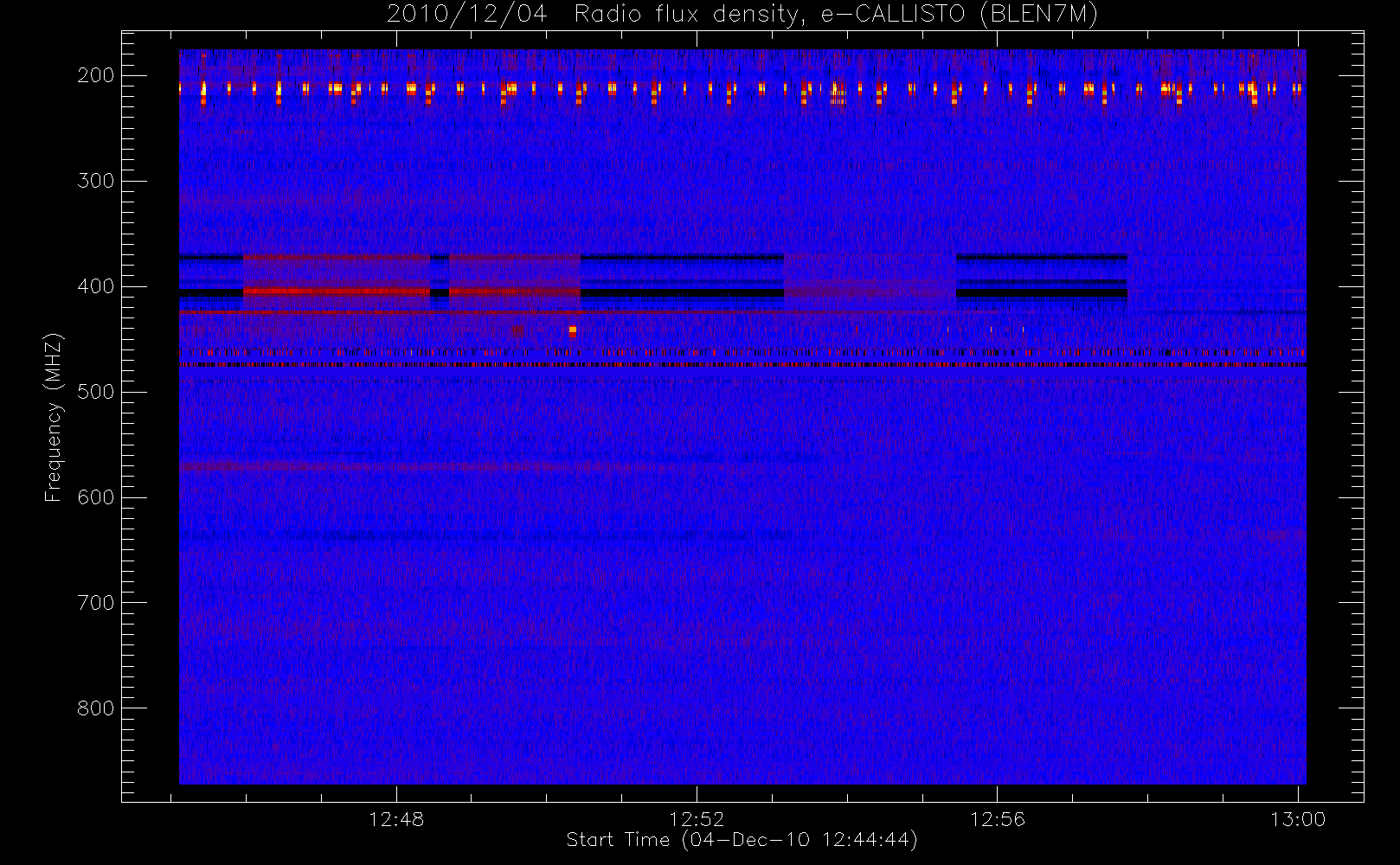The width and height of the screenshot is (1400, 865).
Task: Click the 800 frequency tick label
Action: click(96, 708)
